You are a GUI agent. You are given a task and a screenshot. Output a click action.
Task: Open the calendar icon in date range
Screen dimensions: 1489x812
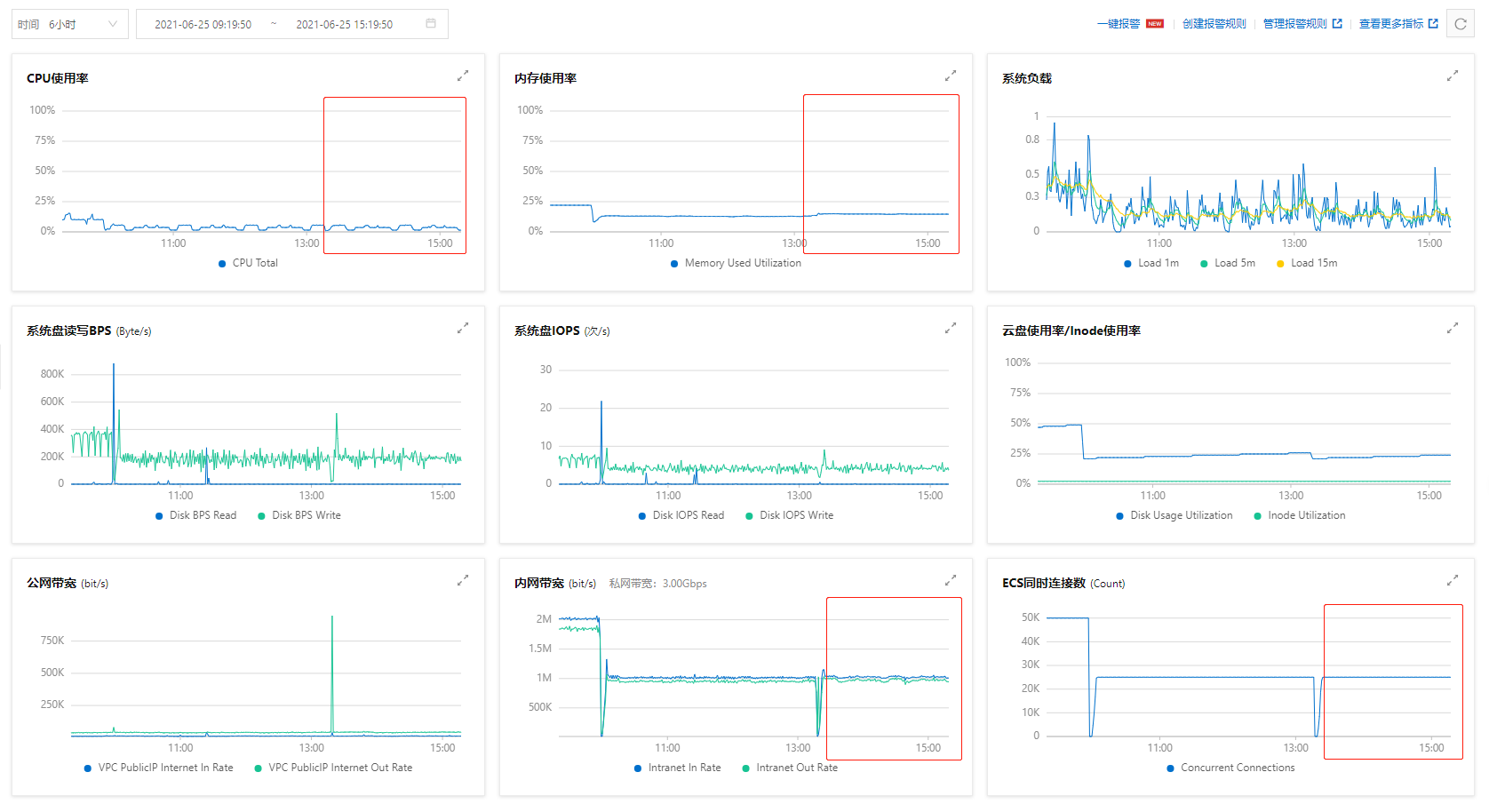pyautogui.click(x=431, y=24)
